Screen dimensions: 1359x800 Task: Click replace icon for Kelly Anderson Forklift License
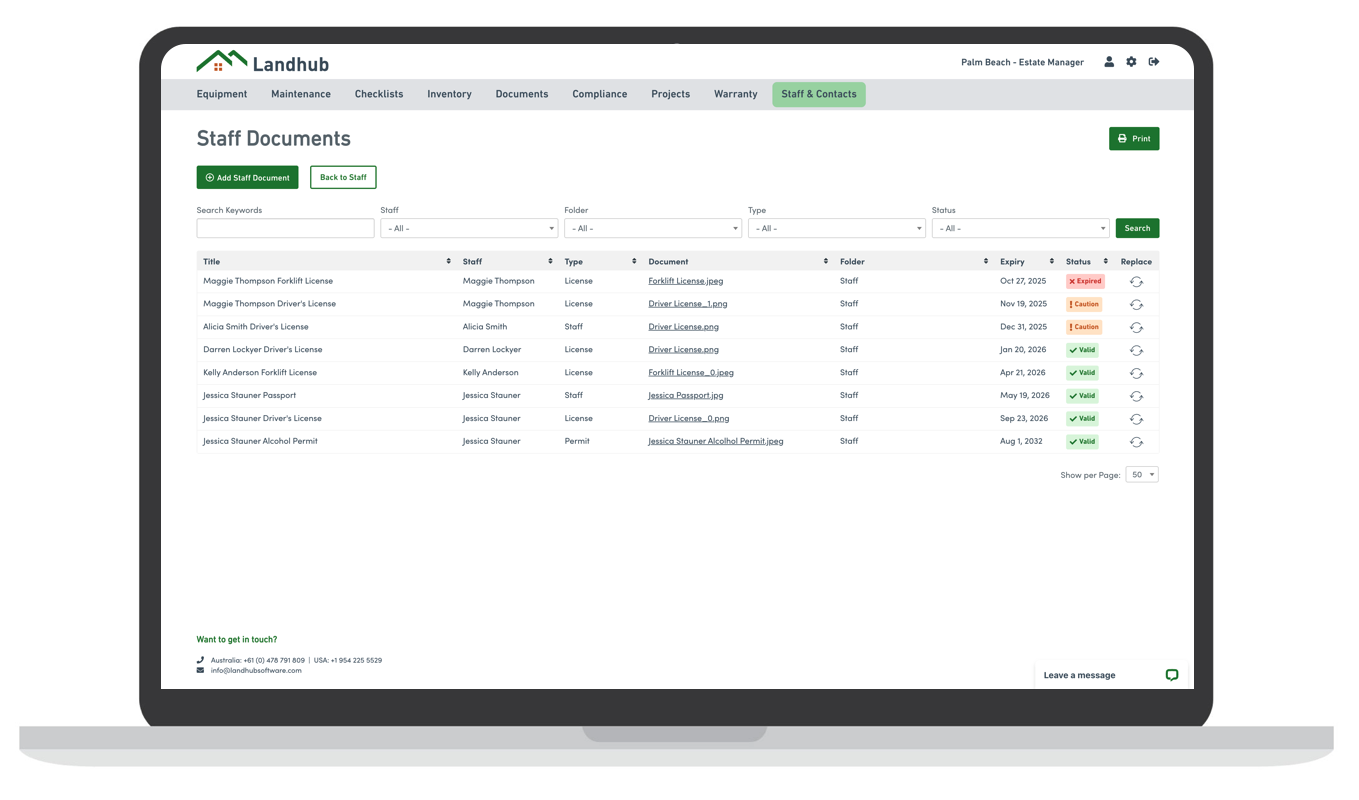(1136, 373)
